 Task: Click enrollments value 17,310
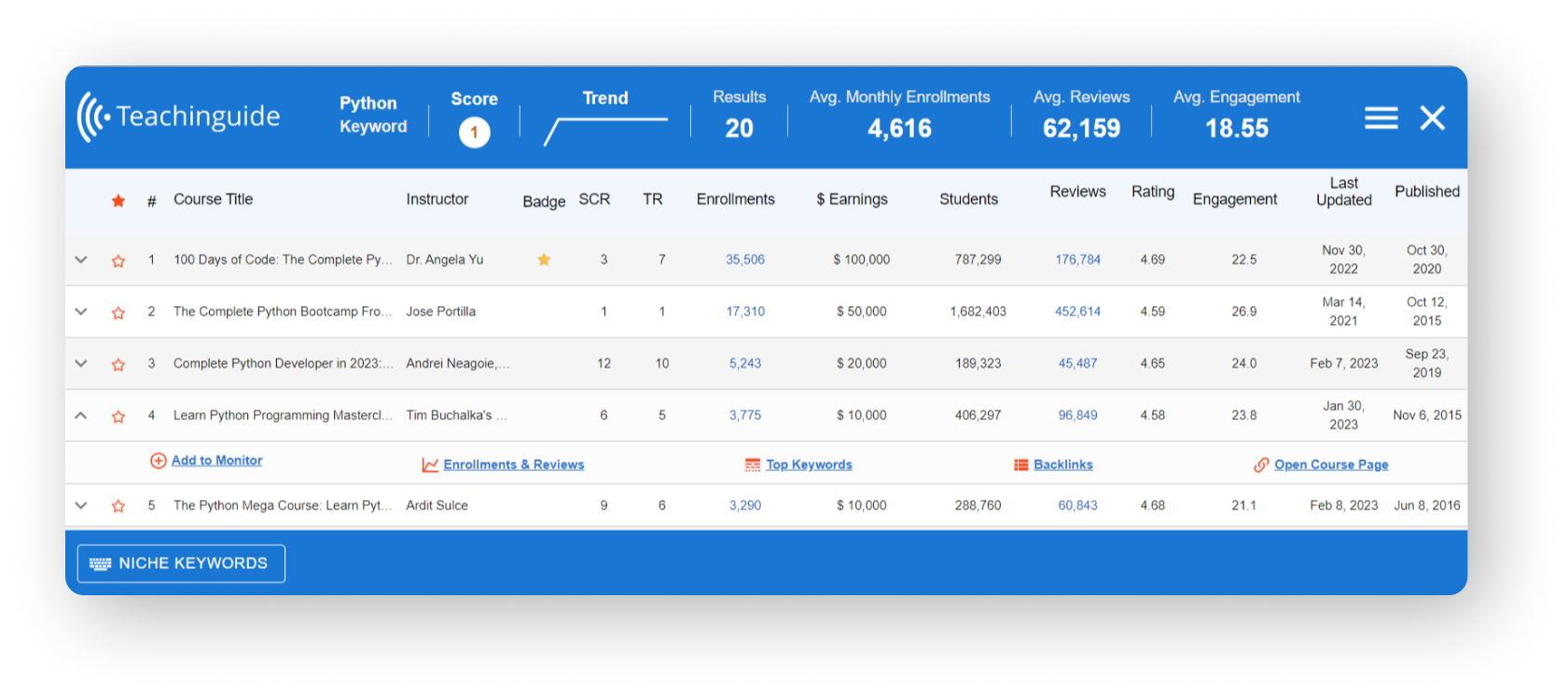(745, 312)
